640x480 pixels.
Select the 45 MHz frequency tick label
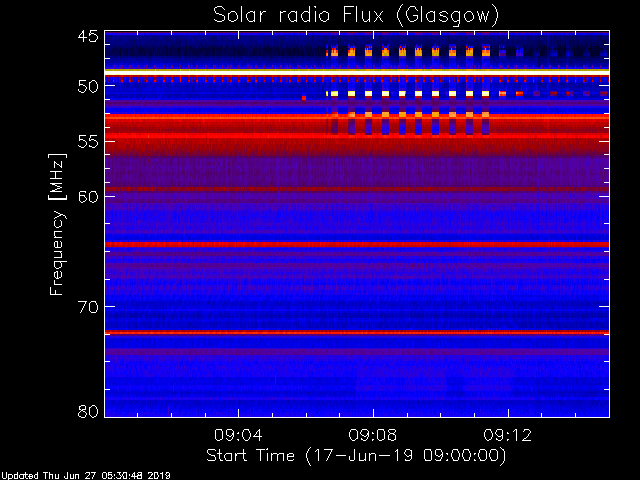click(87, 37)
